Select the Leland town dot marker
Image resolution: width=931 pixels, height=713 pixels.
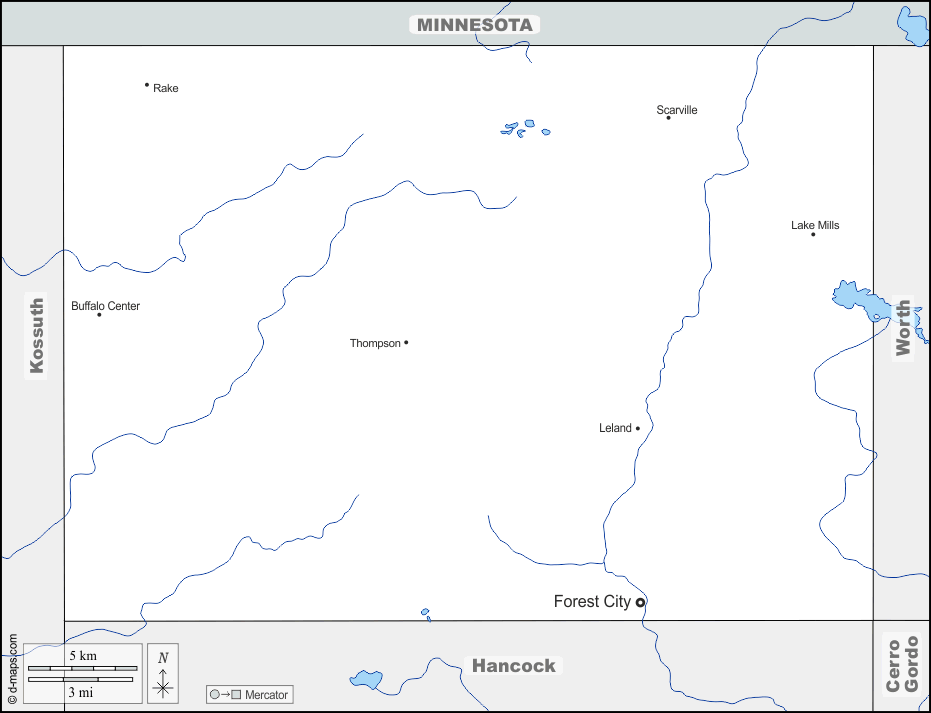coord(638,428)
